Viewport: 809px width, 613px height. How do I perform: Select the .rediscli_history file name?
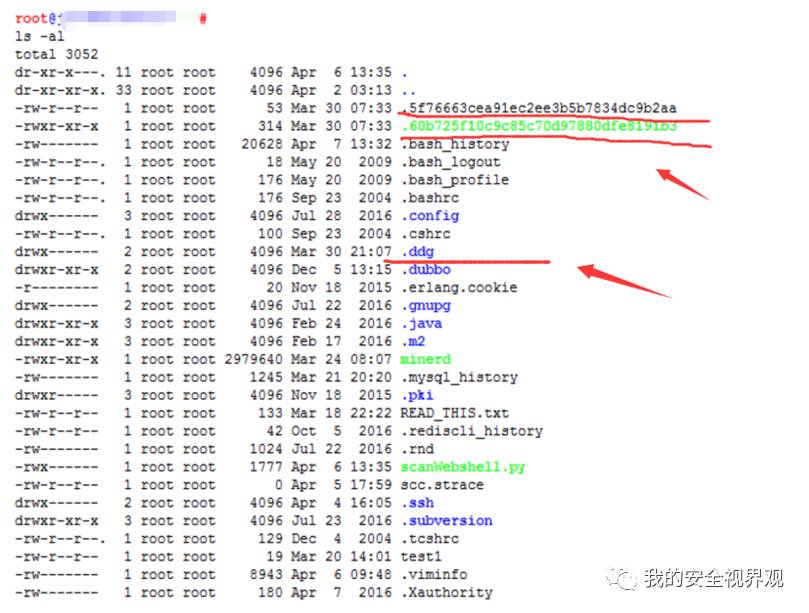point(472,431)
